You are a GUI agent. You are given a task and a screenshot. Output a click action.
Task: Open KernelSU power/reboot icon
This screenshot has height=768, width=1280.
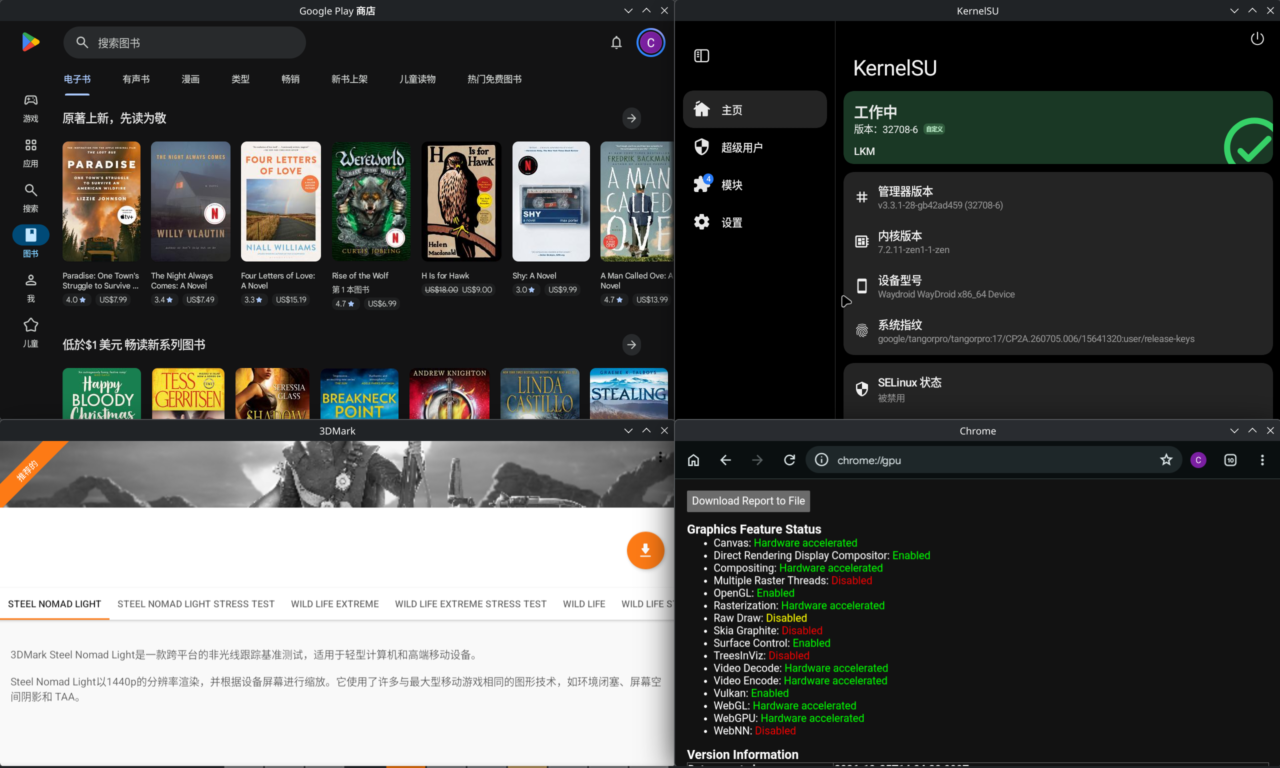[x=1257, y=39]
